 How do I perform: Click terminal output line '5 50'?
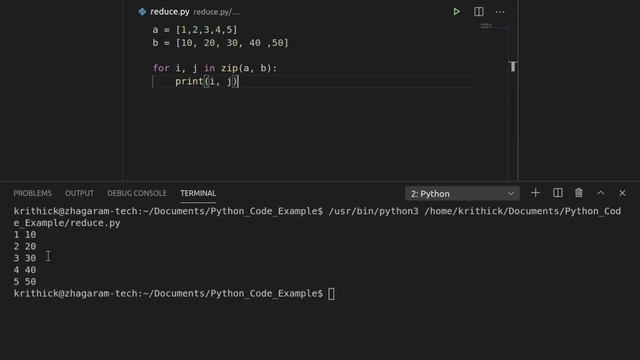[x=25, y=282]
